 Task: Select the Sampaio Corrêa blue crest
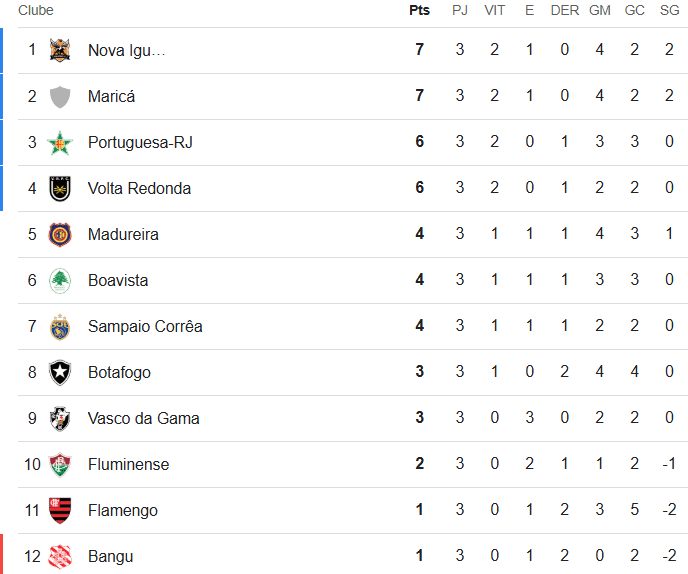[60, 326]
